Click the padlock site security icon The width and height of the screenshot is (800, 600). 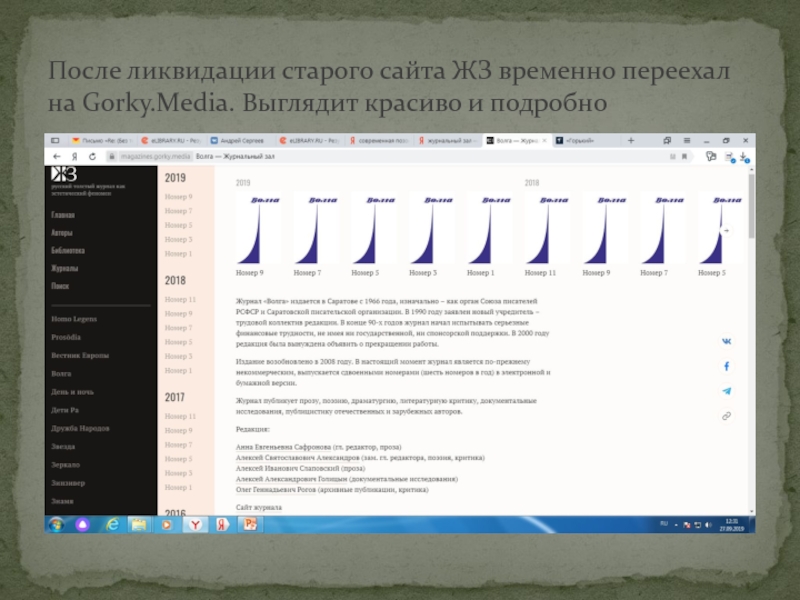111,157
